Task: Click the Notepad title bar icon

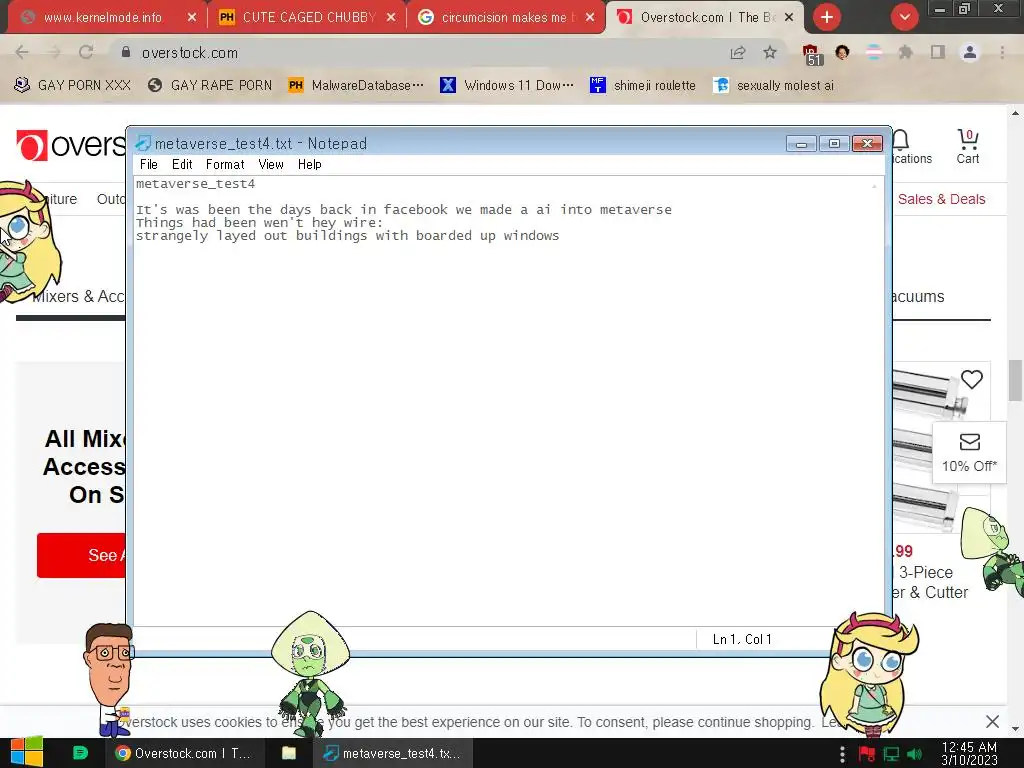Action: click(143, 143)
